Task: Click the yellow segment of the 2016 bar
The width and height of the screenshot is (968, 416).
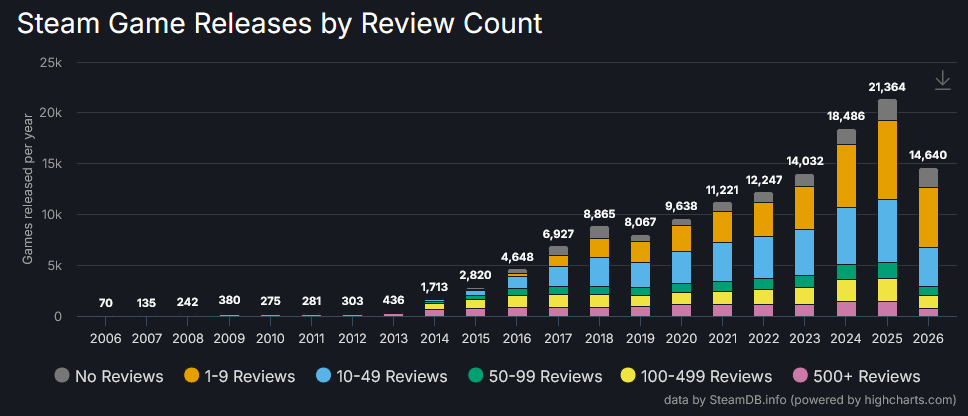Action: 517,302
